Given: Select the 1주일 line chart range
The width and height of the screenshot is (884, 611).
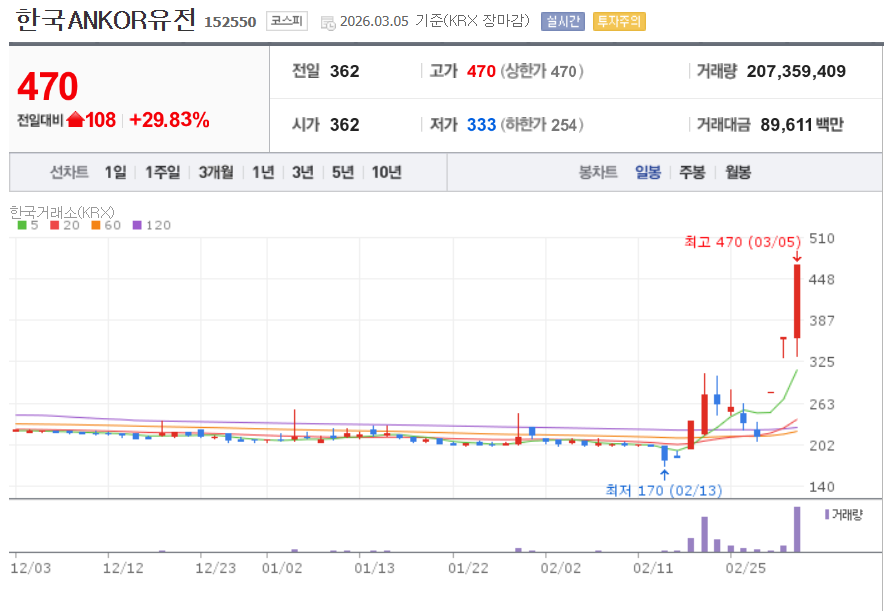Looking at the screenshot, I should click(x=162, y=172).
